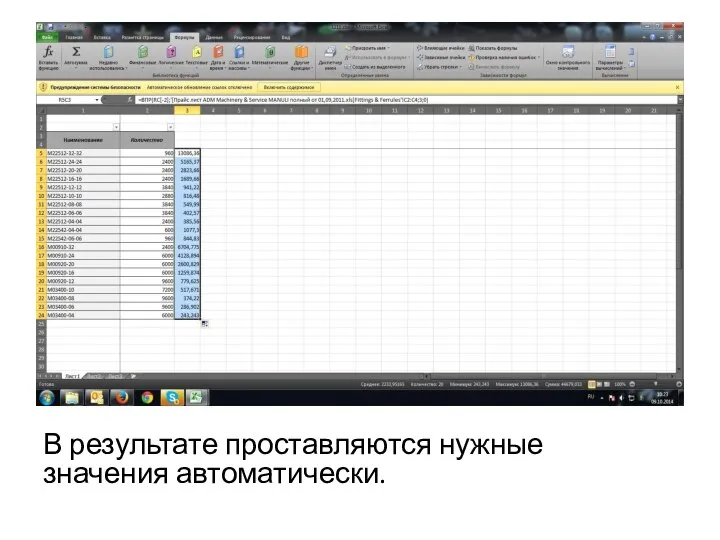Open the Date and Time functions icon
This screenshot has width=720, height=540.
219,51
